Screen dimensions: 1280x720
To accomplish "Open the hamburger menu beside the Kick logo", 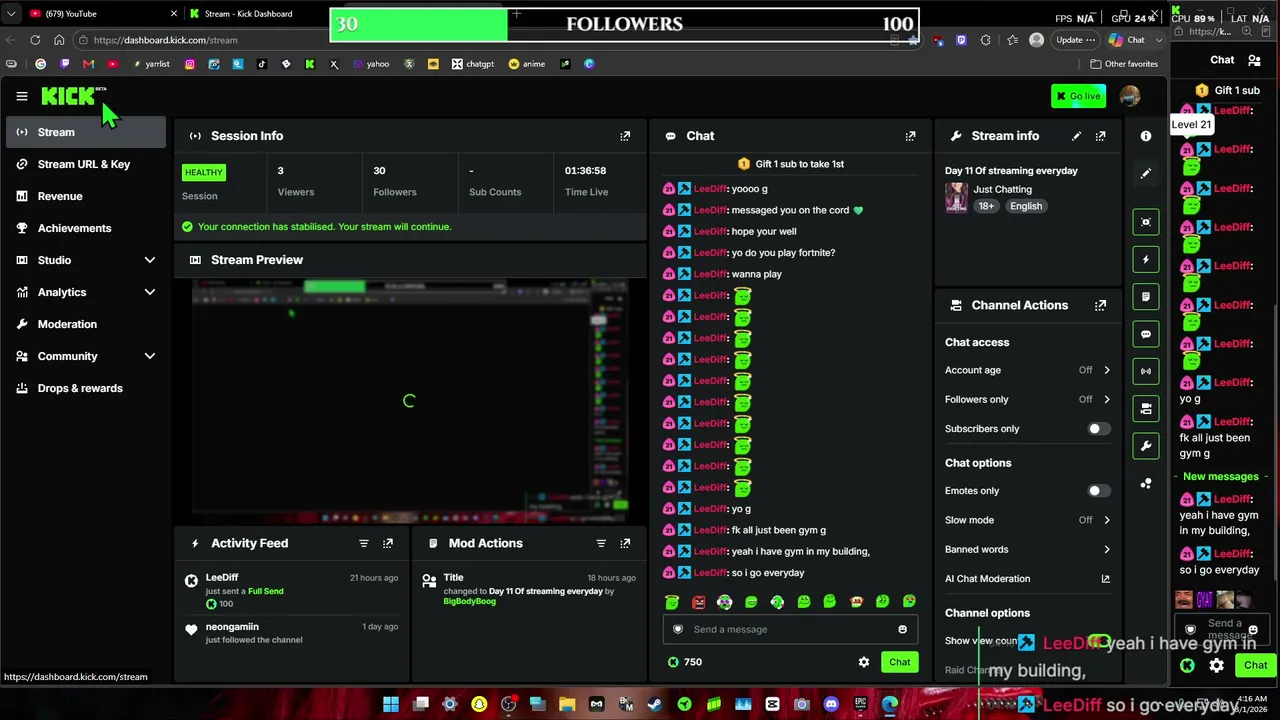I will coord(22,96).
